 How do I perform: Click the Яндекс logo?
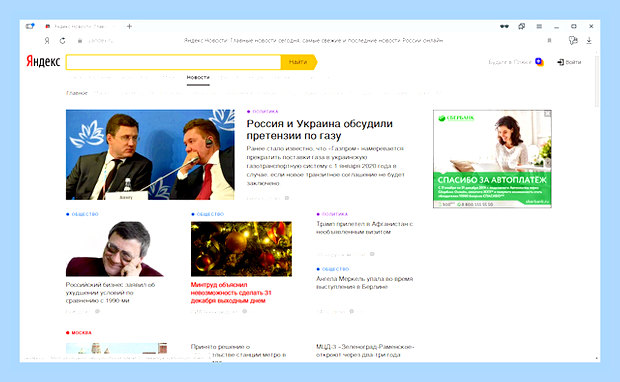tap(43, 62)
